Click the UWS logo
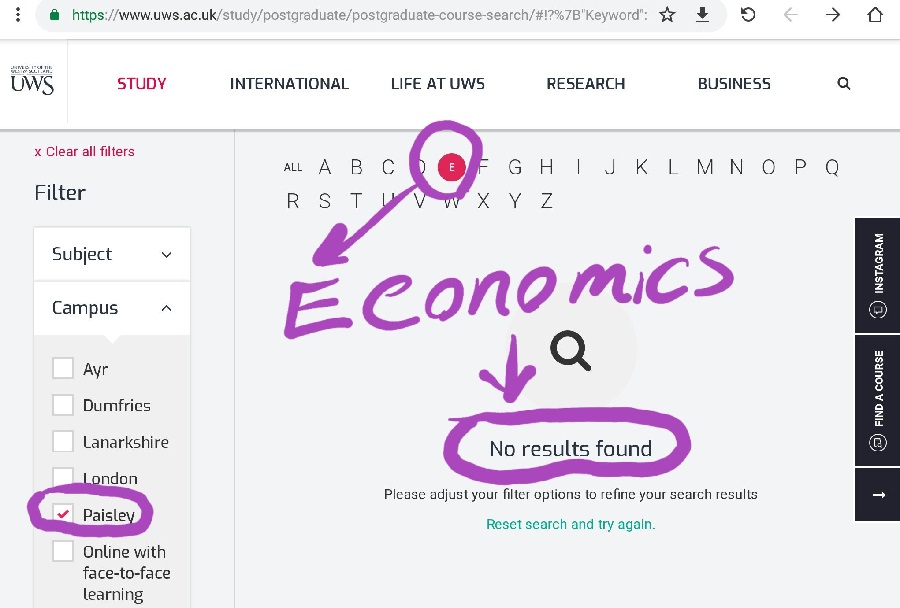 [x=32, y=80]
